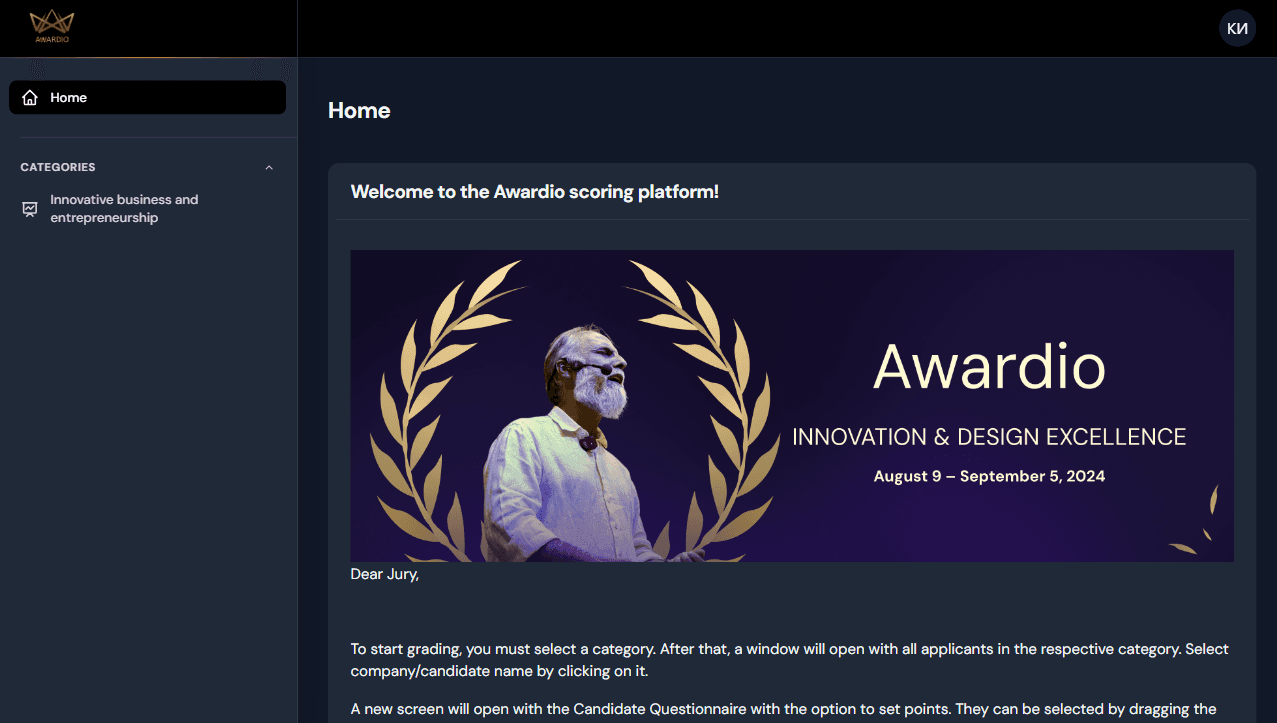Screen dimensions: 1277x723
Task: Click the CATEGORIES section header label
Action: 58,167
